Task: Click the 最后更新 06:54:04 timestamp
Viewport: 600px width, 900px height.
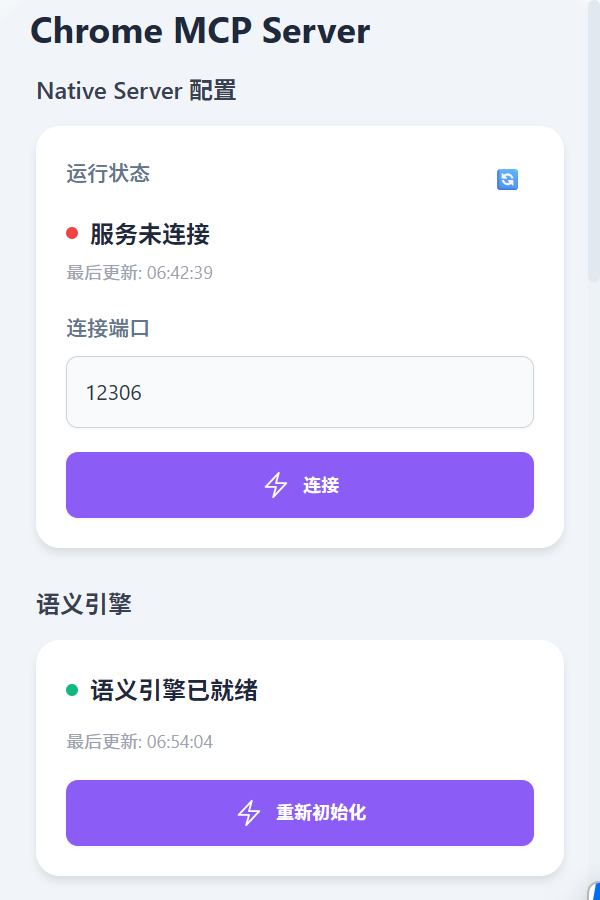Action: point(139,742)
